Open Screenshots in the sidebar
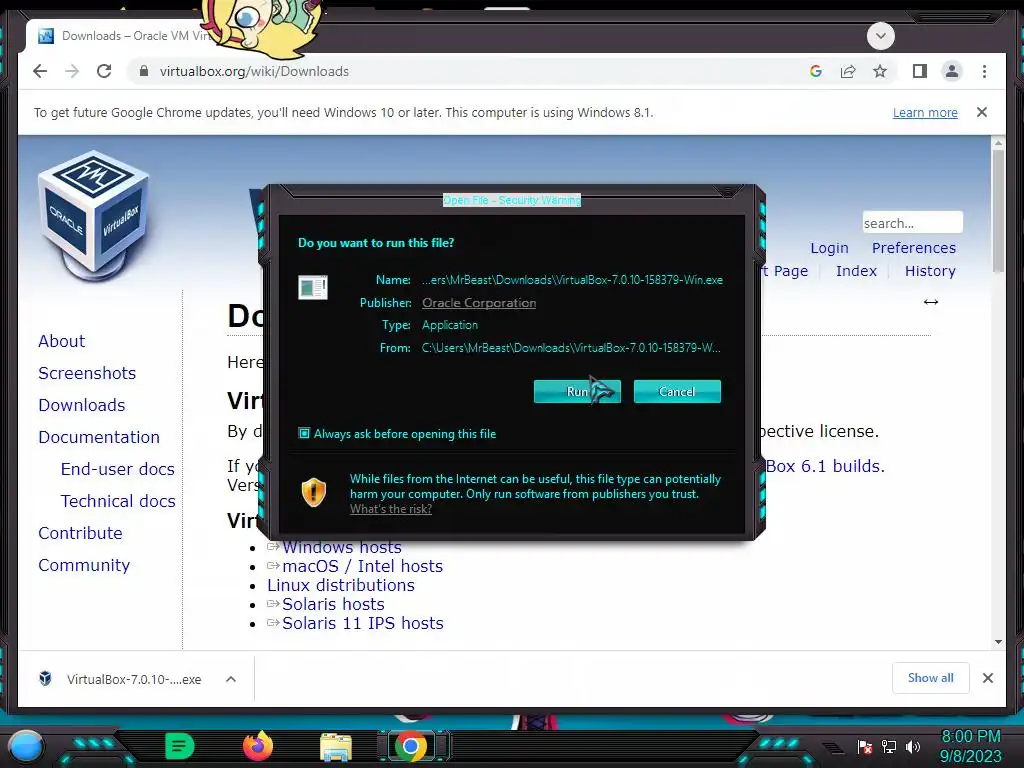The width and height of the screenshot is (1024, 768). 87,373
